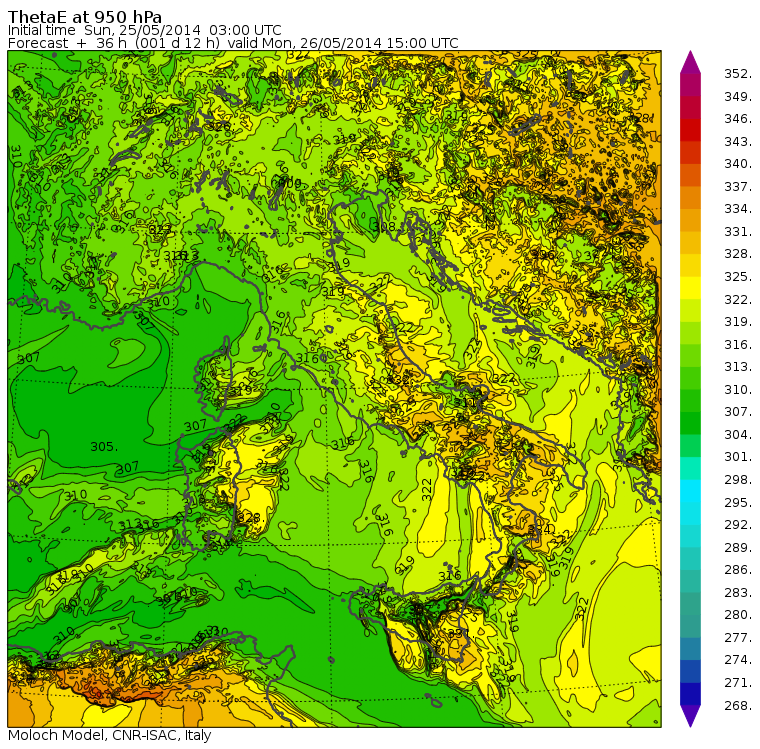Click the legend label "286."

[738, 570]
